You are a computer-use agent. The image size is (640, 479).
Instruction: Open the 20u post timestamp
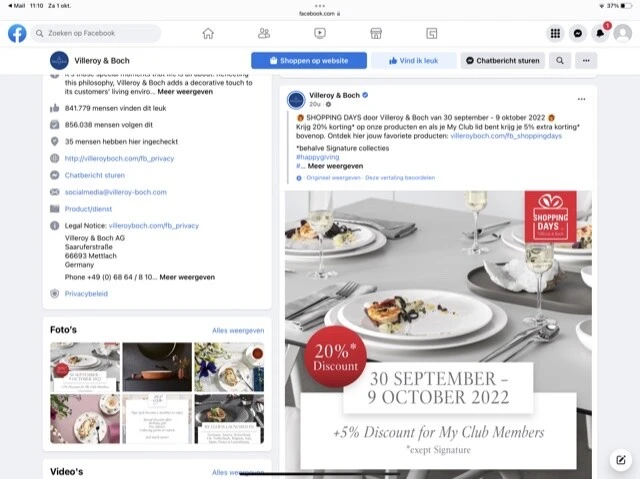point(315,104)
